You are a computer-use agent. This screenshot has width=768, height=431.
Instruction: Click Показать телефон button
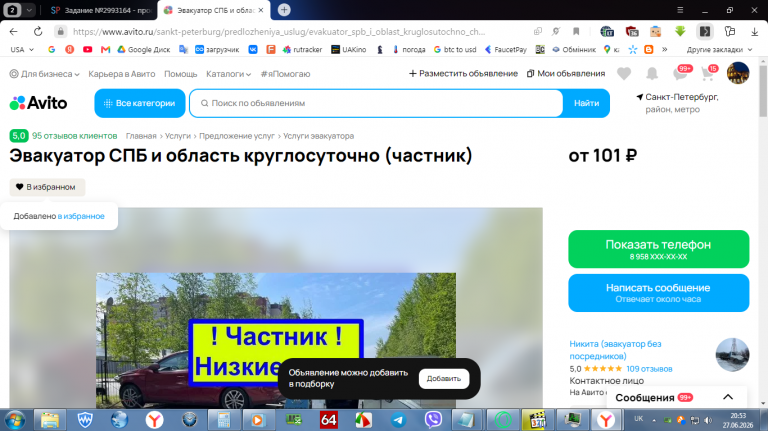[658, 249]
